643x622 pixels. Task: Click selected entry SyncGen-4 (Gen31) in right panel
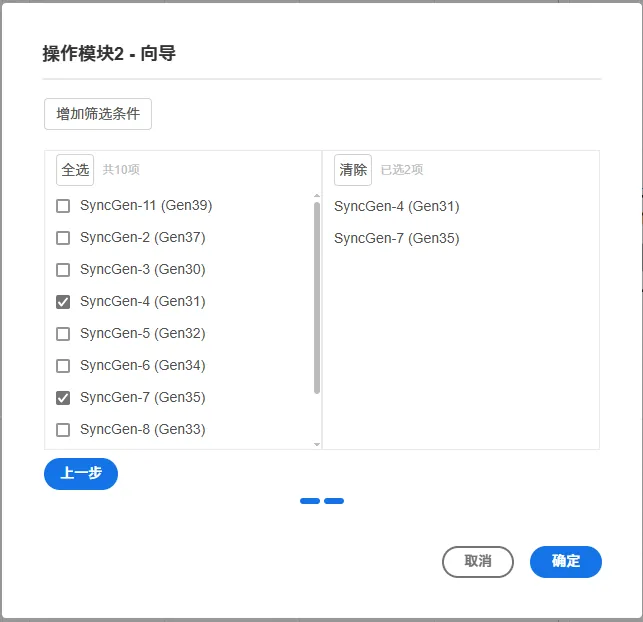tap(397, 206)
